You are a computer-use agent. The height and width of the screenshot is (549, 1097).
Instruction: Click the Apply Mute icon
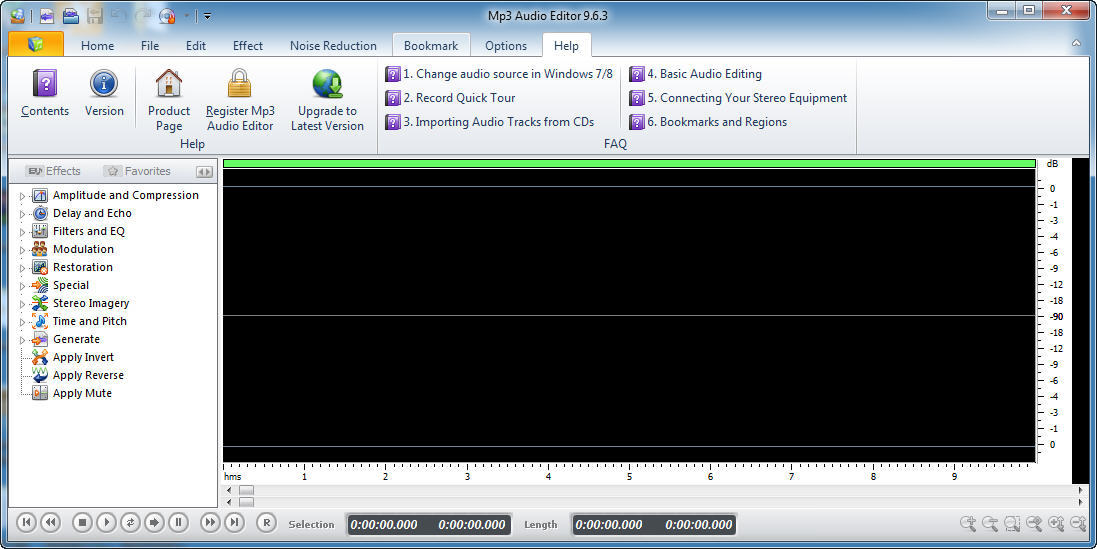click(40, 393)
